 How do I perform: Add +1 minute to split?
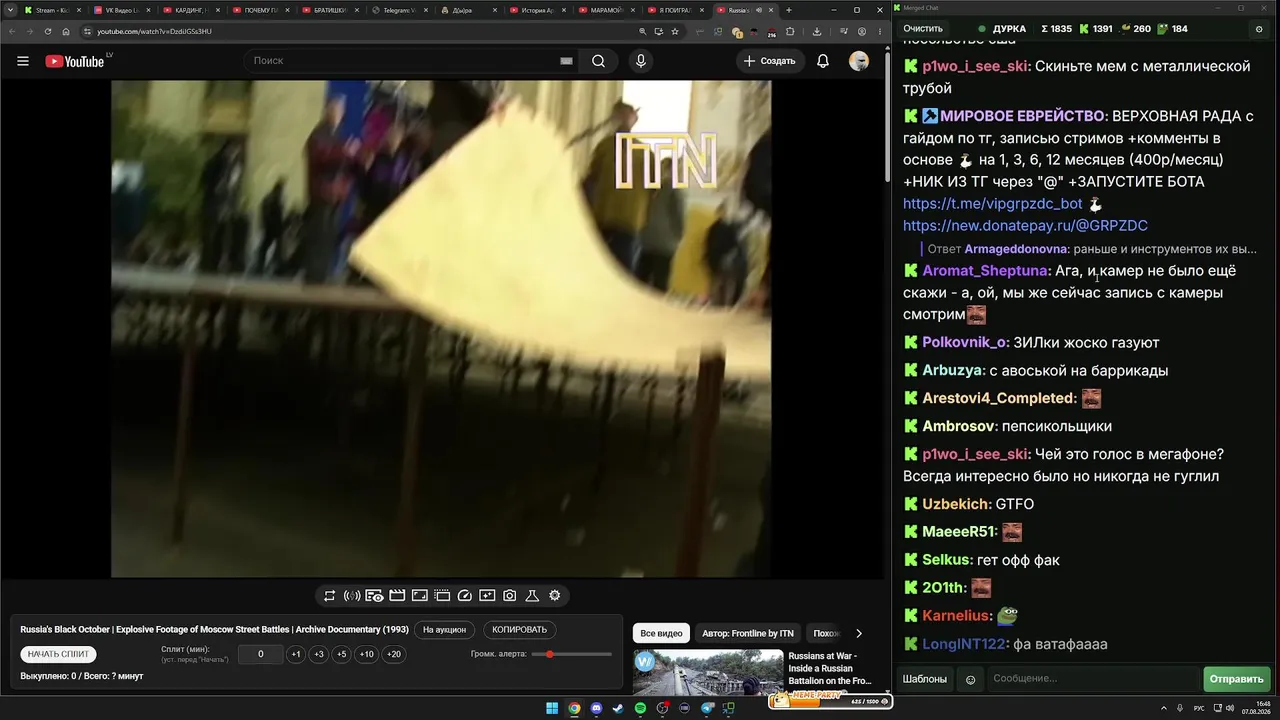click(296, 654)
